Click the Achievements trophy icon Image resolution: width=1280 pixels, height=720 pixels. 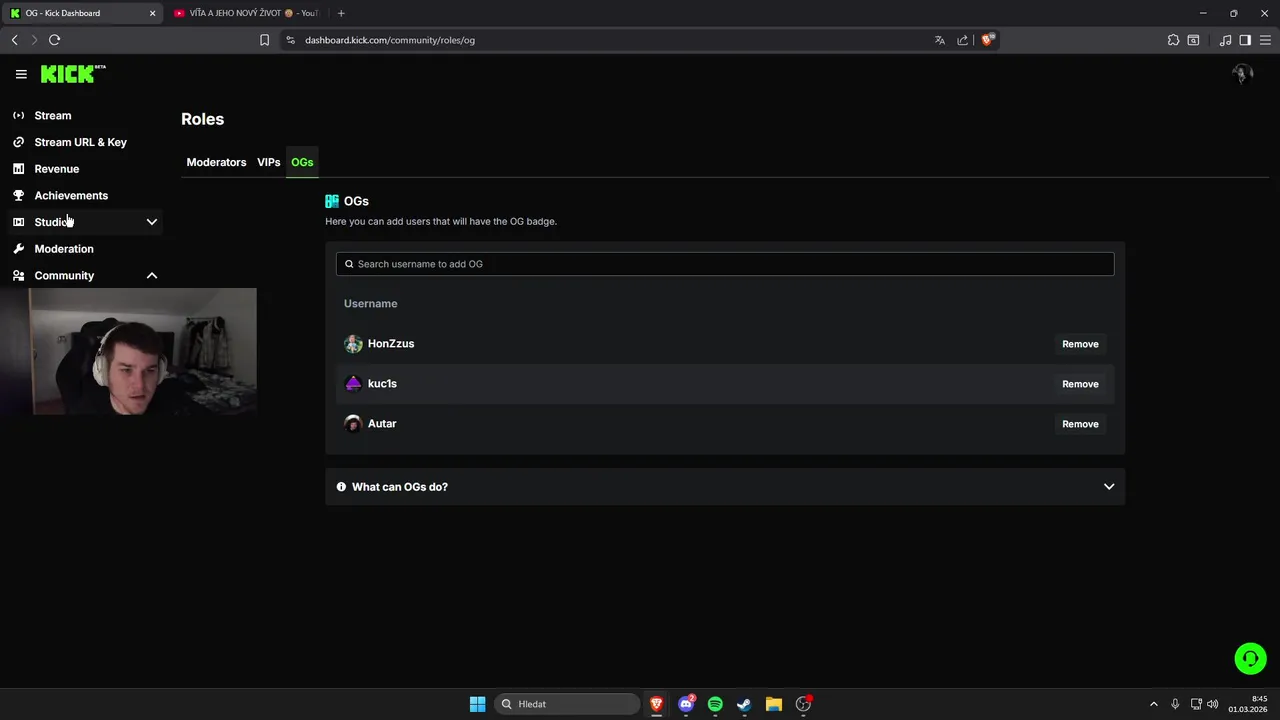tap(18, 195)
